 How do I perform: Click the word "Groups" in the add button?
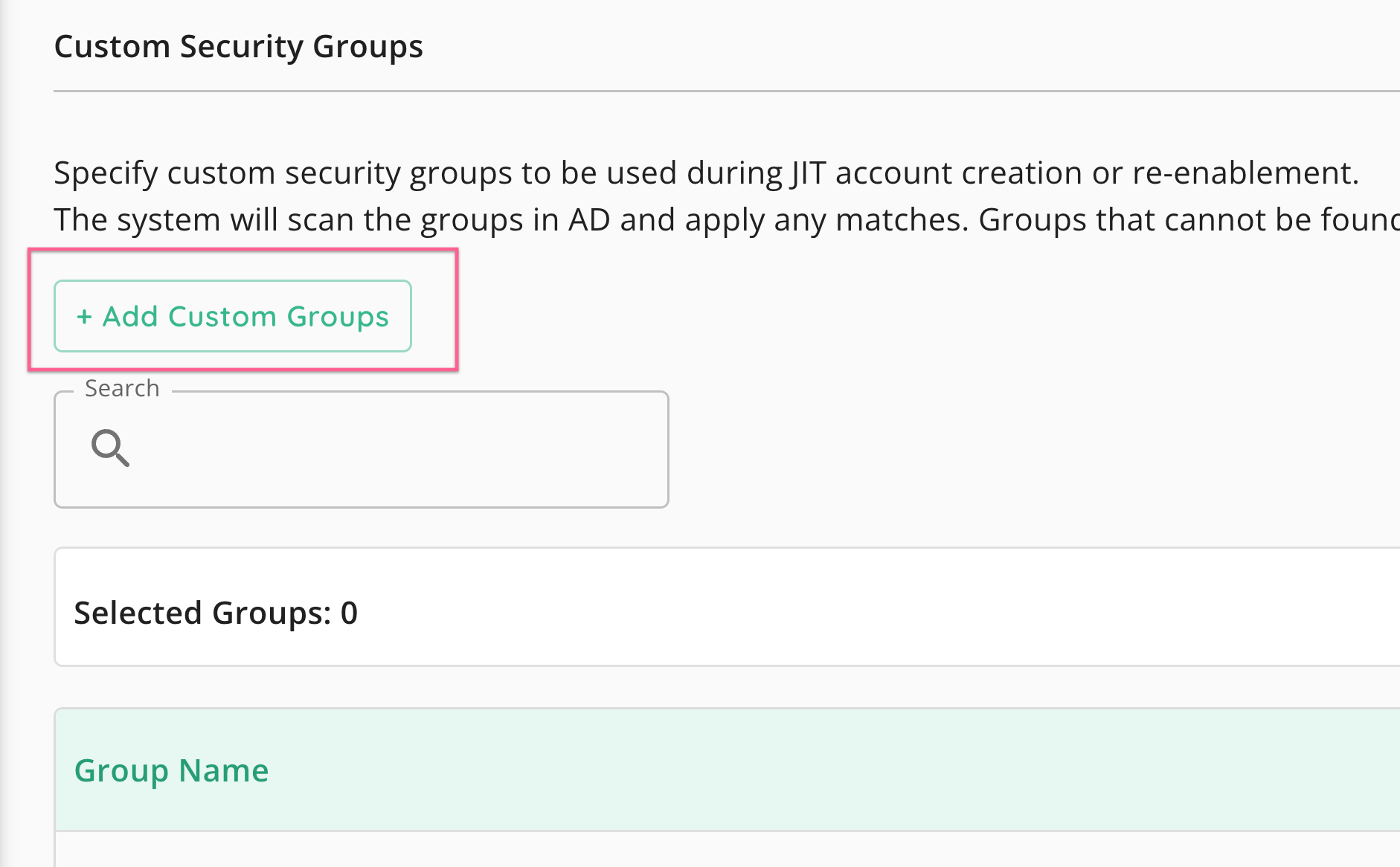[x=338, y=317]
